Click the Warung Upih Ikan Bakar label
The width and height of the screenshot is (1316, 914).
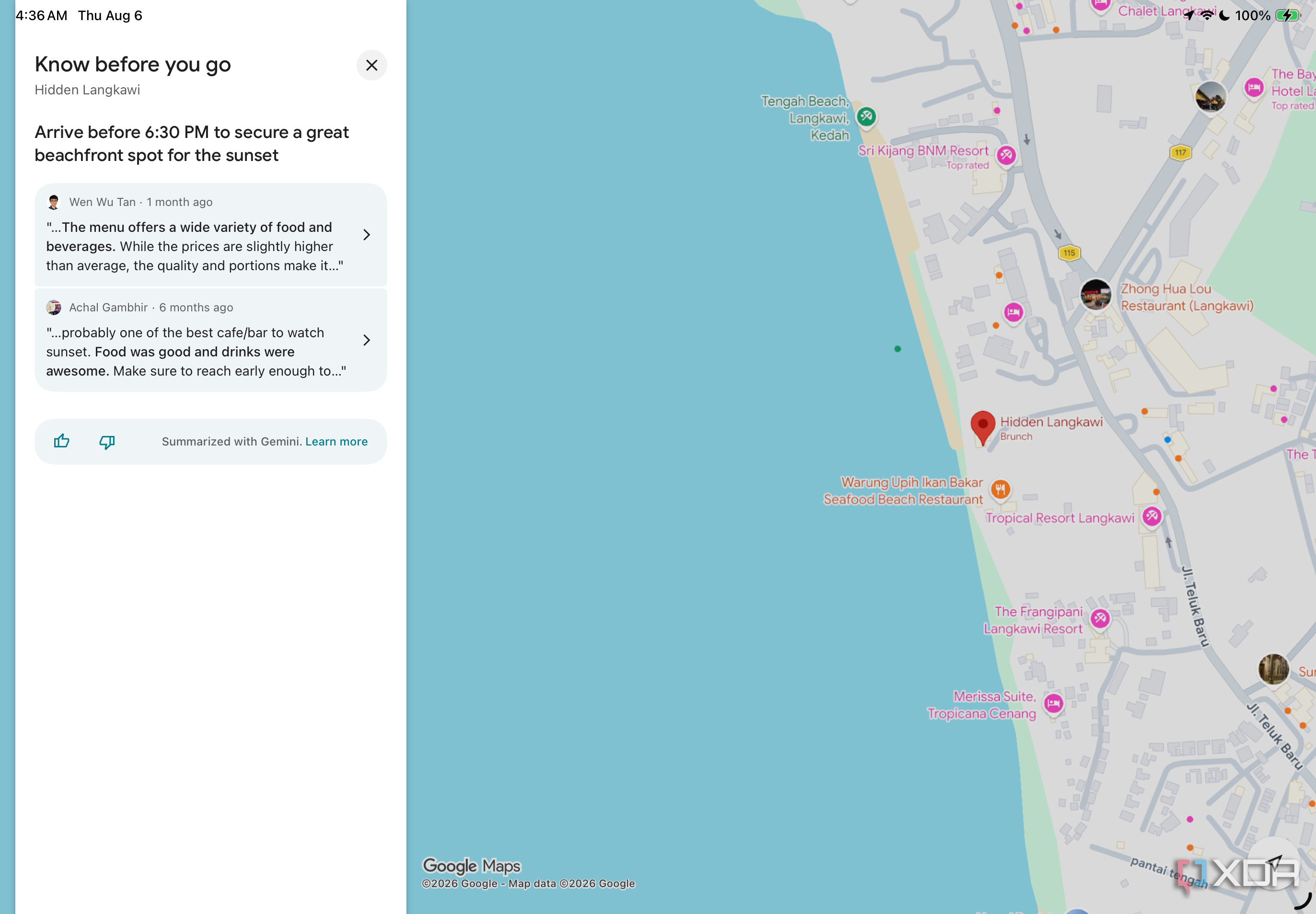(x=903, y=491)
